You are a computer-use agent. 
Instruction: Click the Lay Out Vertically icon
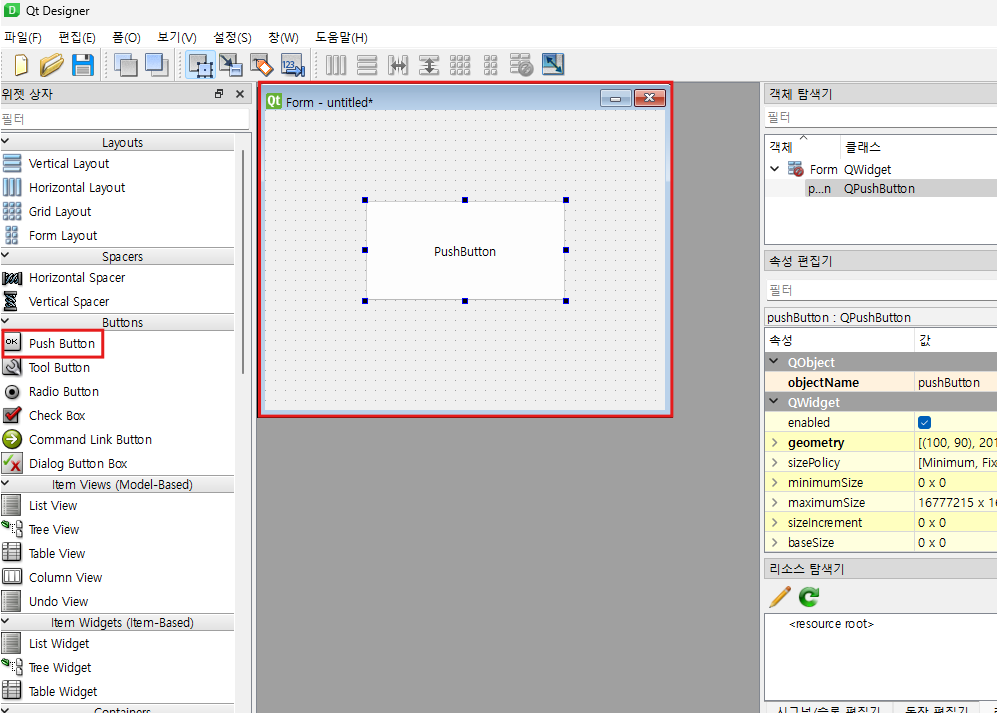[x=367, y=65]
